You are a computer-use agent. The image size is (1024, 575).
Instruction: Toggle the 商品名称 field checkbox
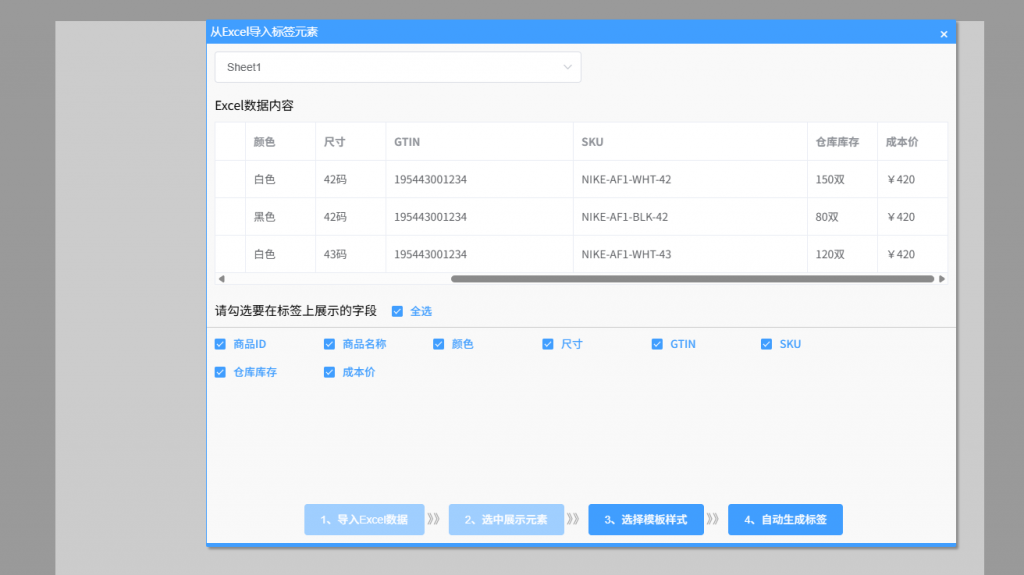[329, 344]
